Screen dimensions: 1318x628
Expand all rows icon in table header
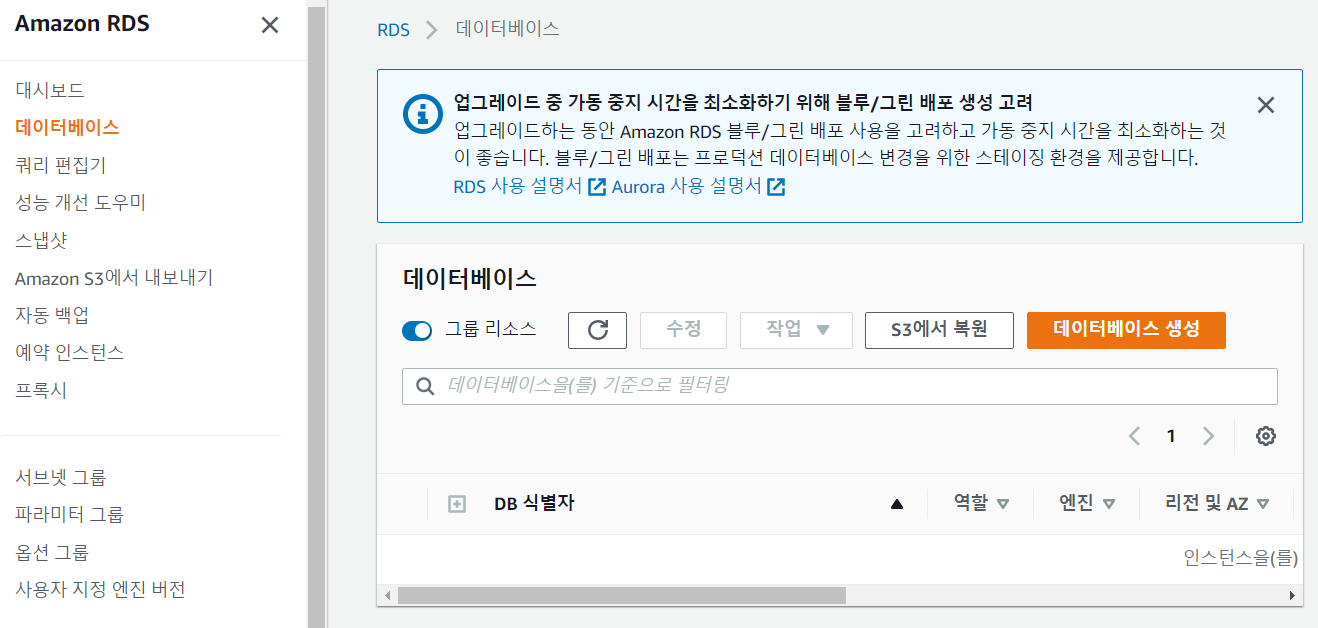point(457,504)
